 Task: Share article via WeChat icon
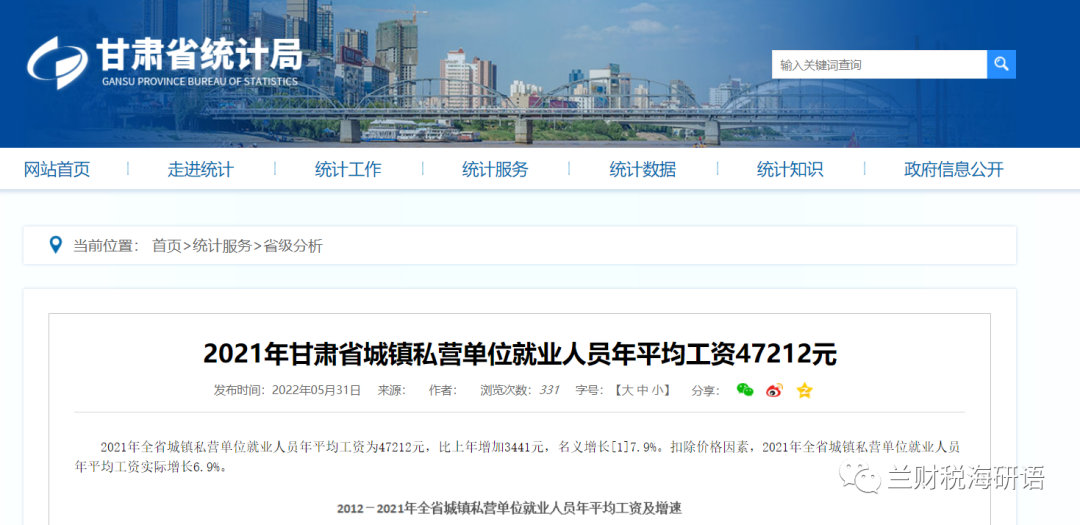(745, 390)
